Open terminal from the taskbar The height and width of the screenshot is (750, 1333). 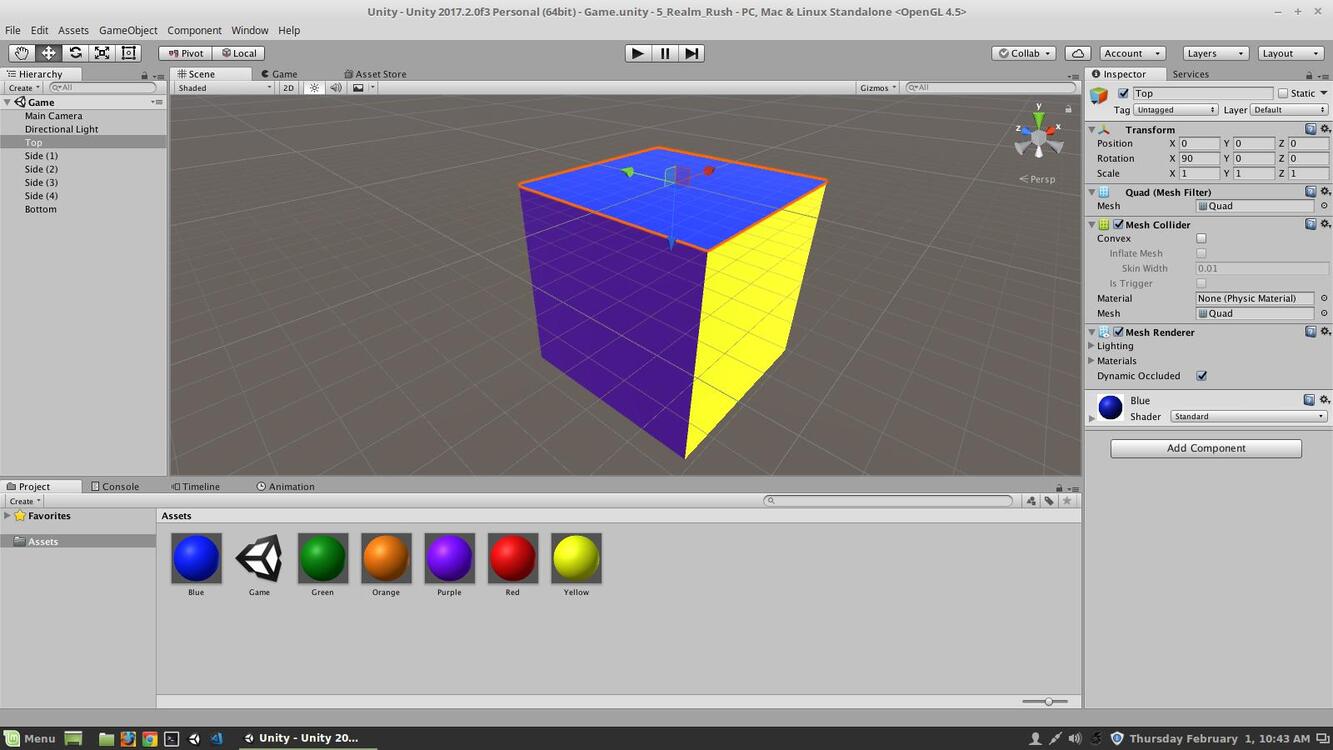click(171, 739)
